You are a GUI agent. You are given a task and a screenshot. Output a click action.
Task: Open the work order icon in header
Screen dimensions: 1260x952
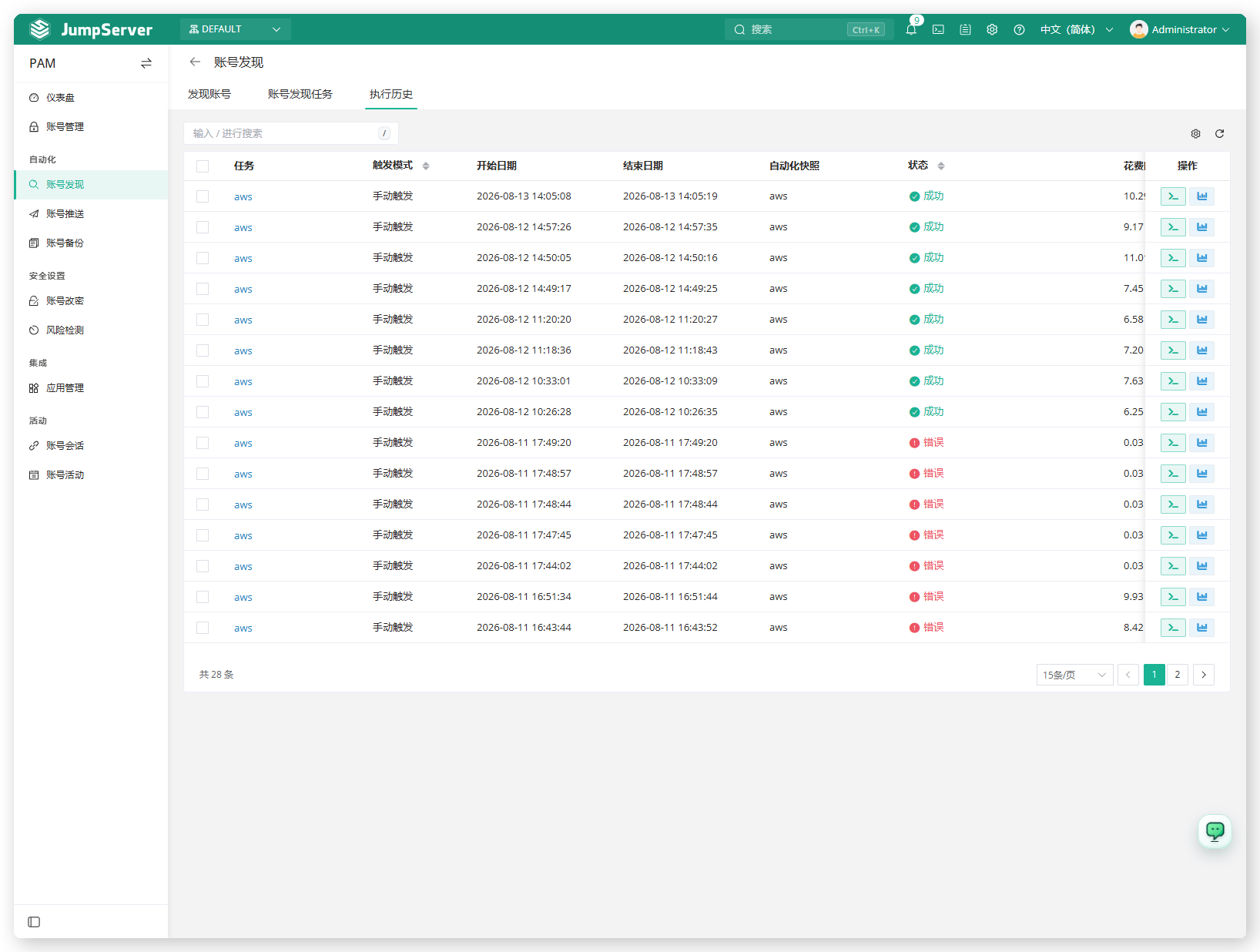965,29
